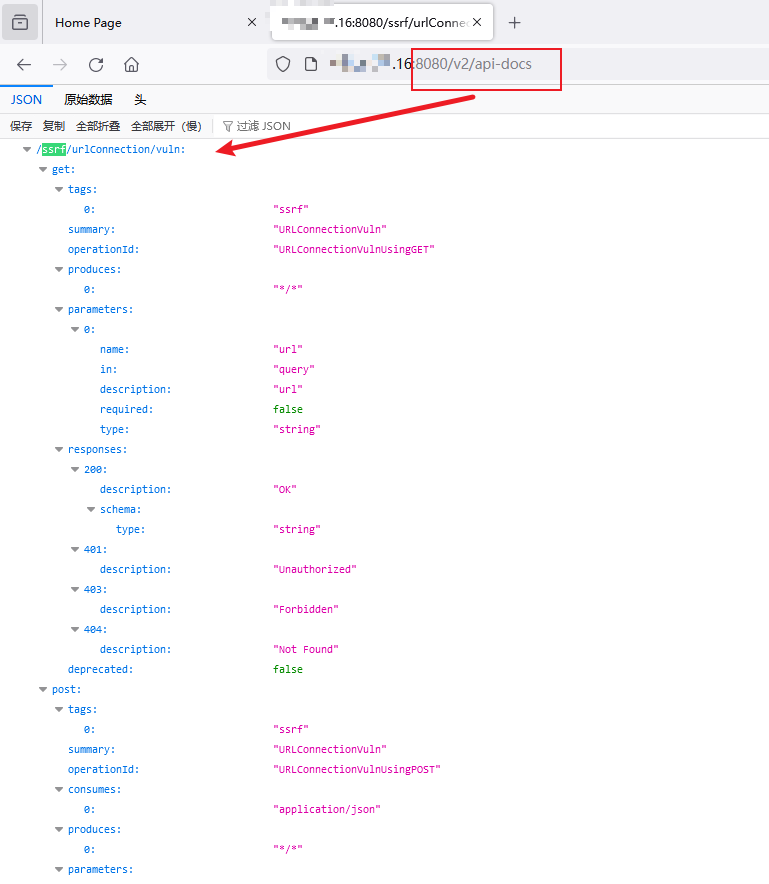This screenshot has height=884, width=769.
Task: Select the "Unauthorized" description value
Action: (315, 569)
